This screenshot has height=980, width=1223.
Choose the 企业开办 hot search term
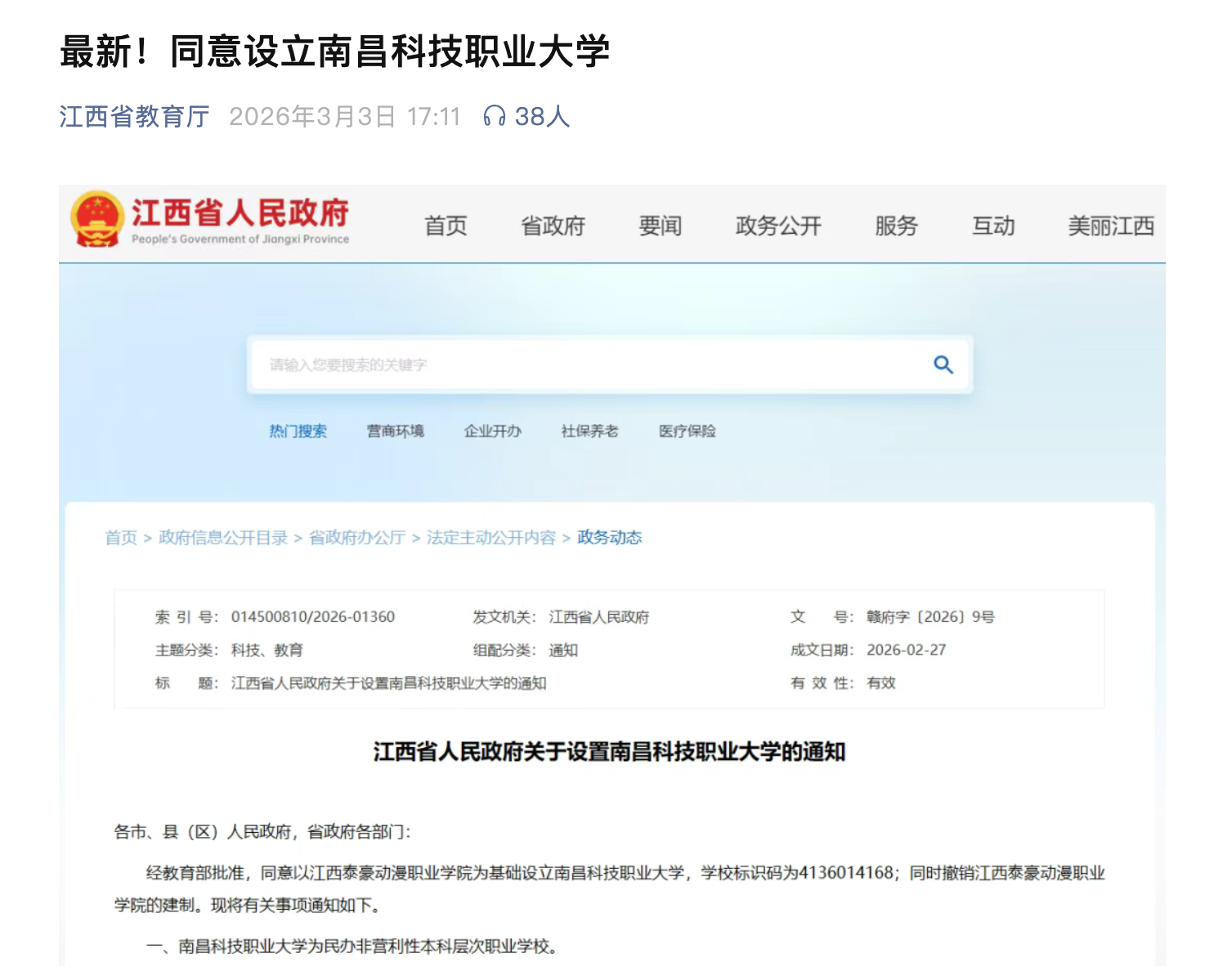point(492,431)
